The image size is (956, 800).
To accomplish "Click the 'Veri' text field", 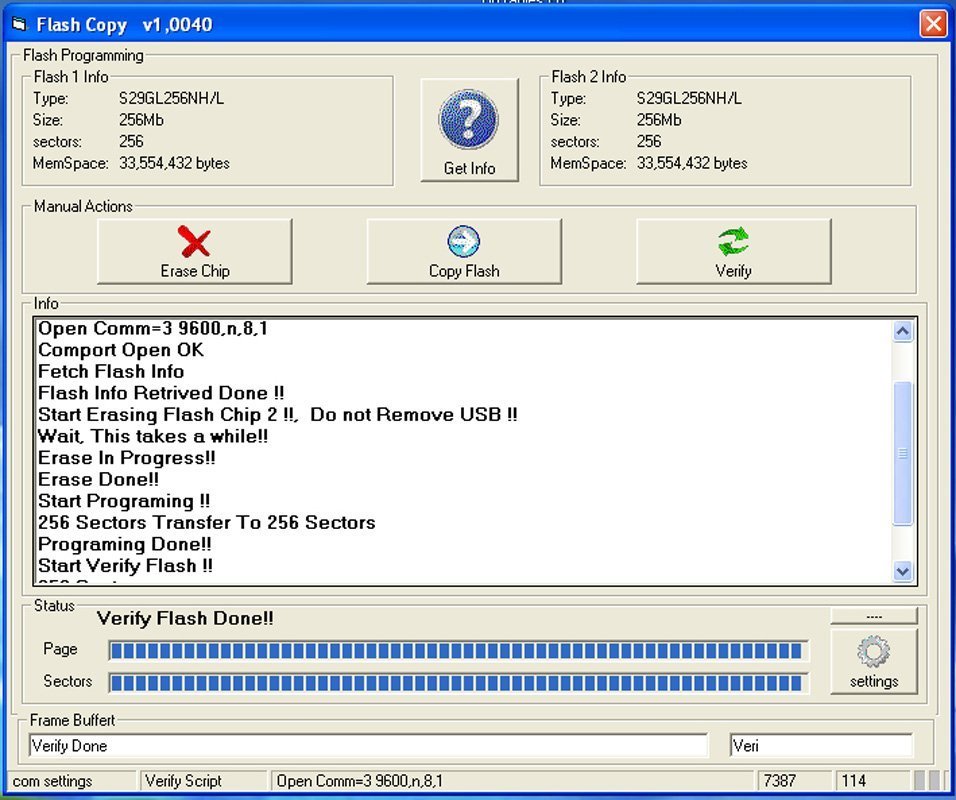I will coord(820,746).
